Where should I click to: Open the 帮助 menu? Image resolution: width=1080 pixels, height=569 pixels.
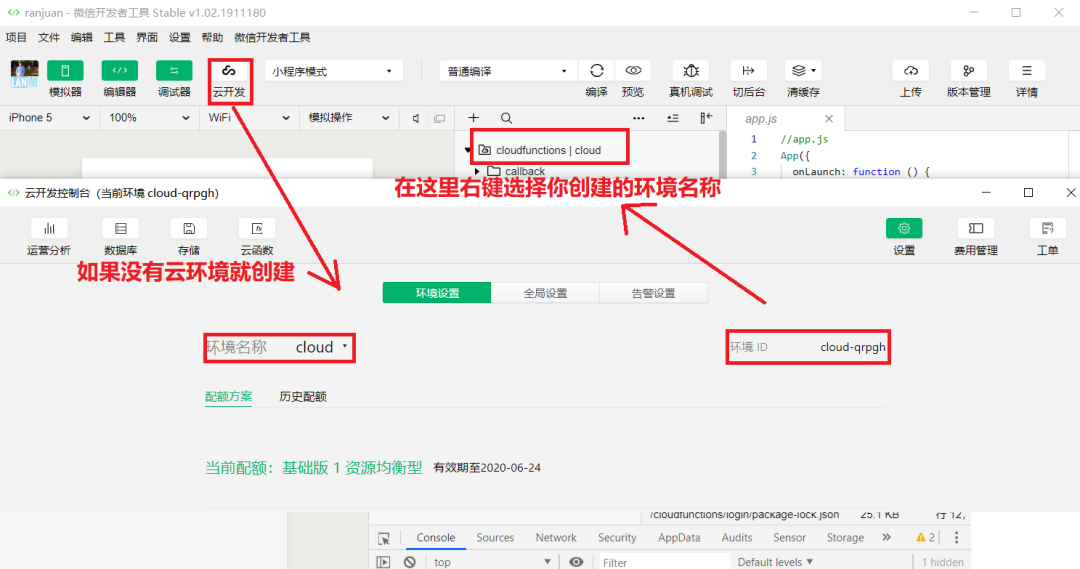point(212,37)
